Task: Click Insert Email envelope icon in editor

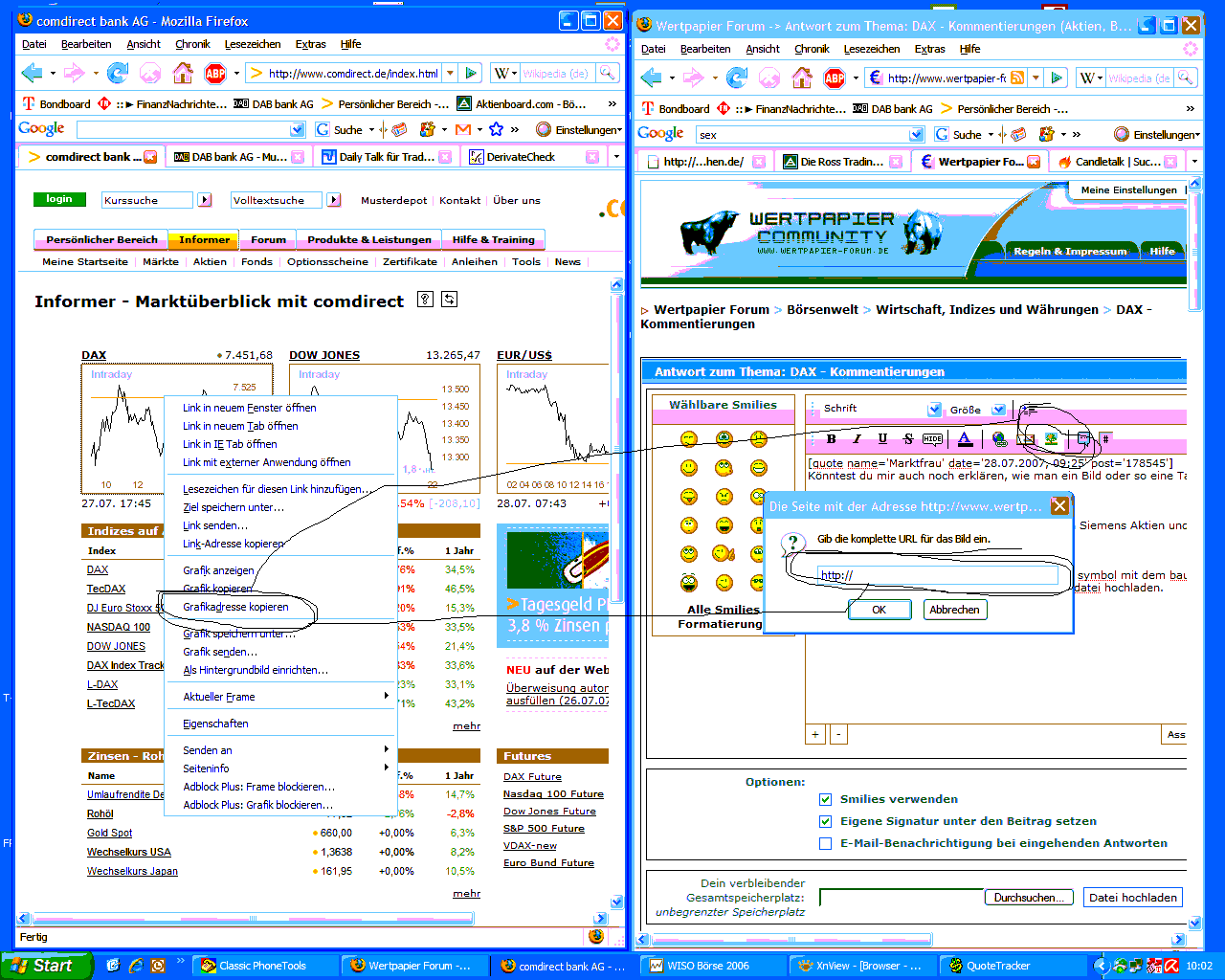Action: [x=1025, y=439]
